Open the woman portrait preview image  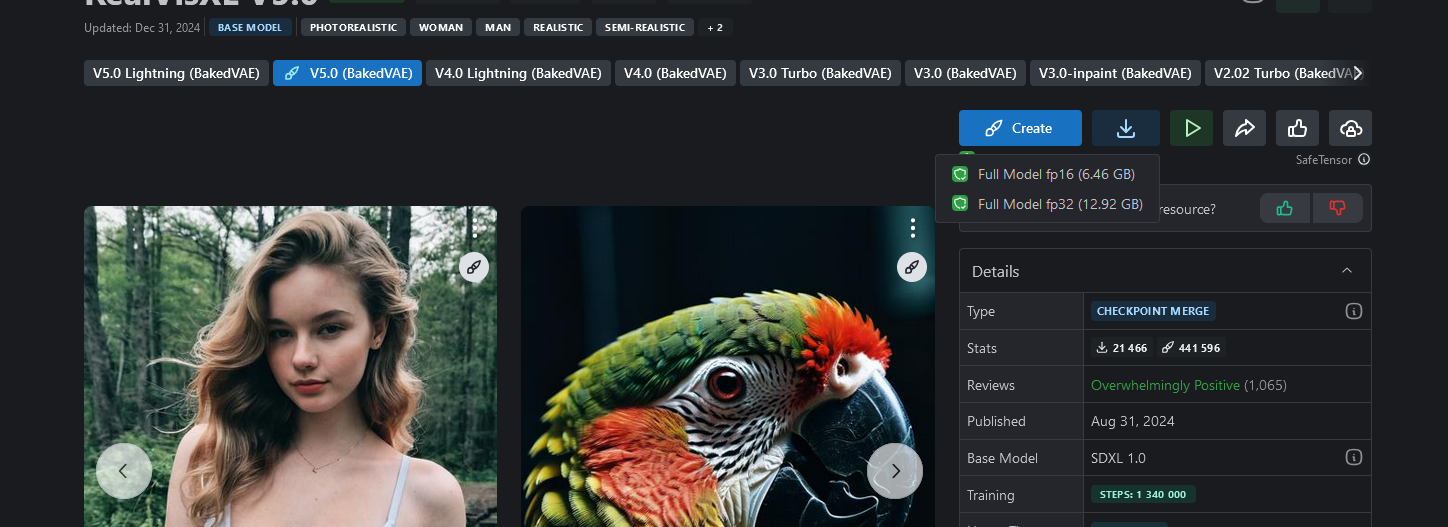point(290,366)
